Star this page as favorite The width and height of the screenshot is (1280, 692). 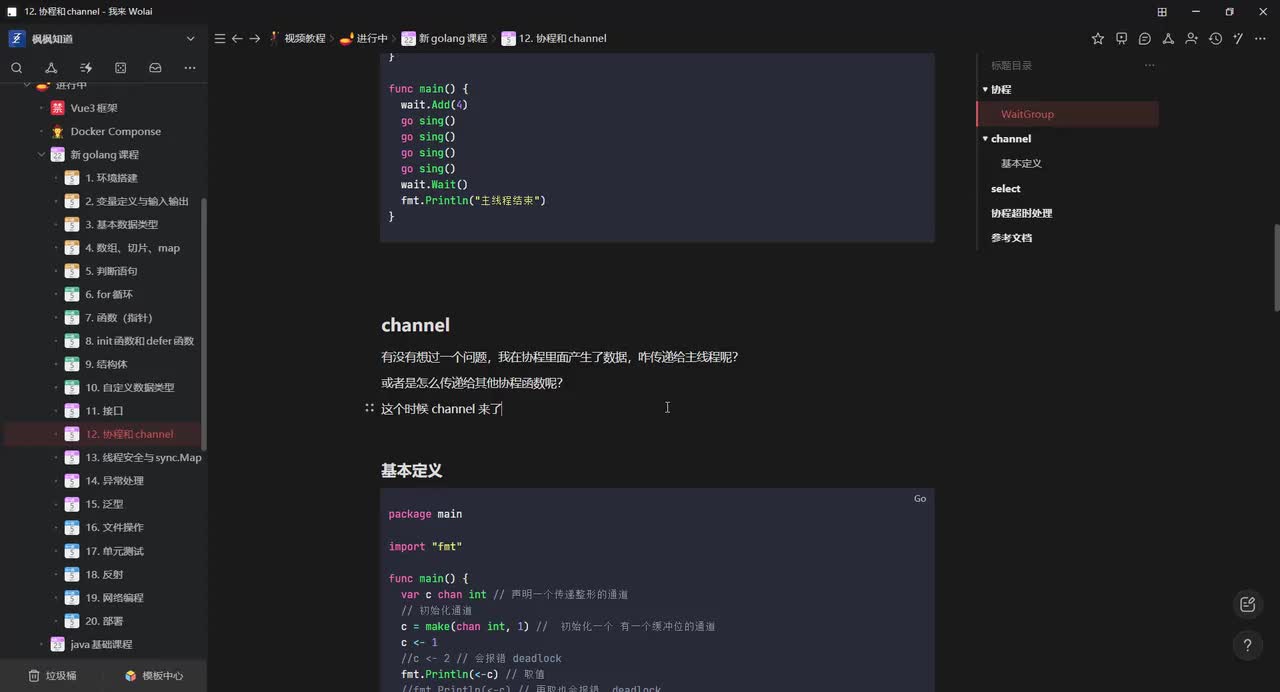click(1098, 38)
